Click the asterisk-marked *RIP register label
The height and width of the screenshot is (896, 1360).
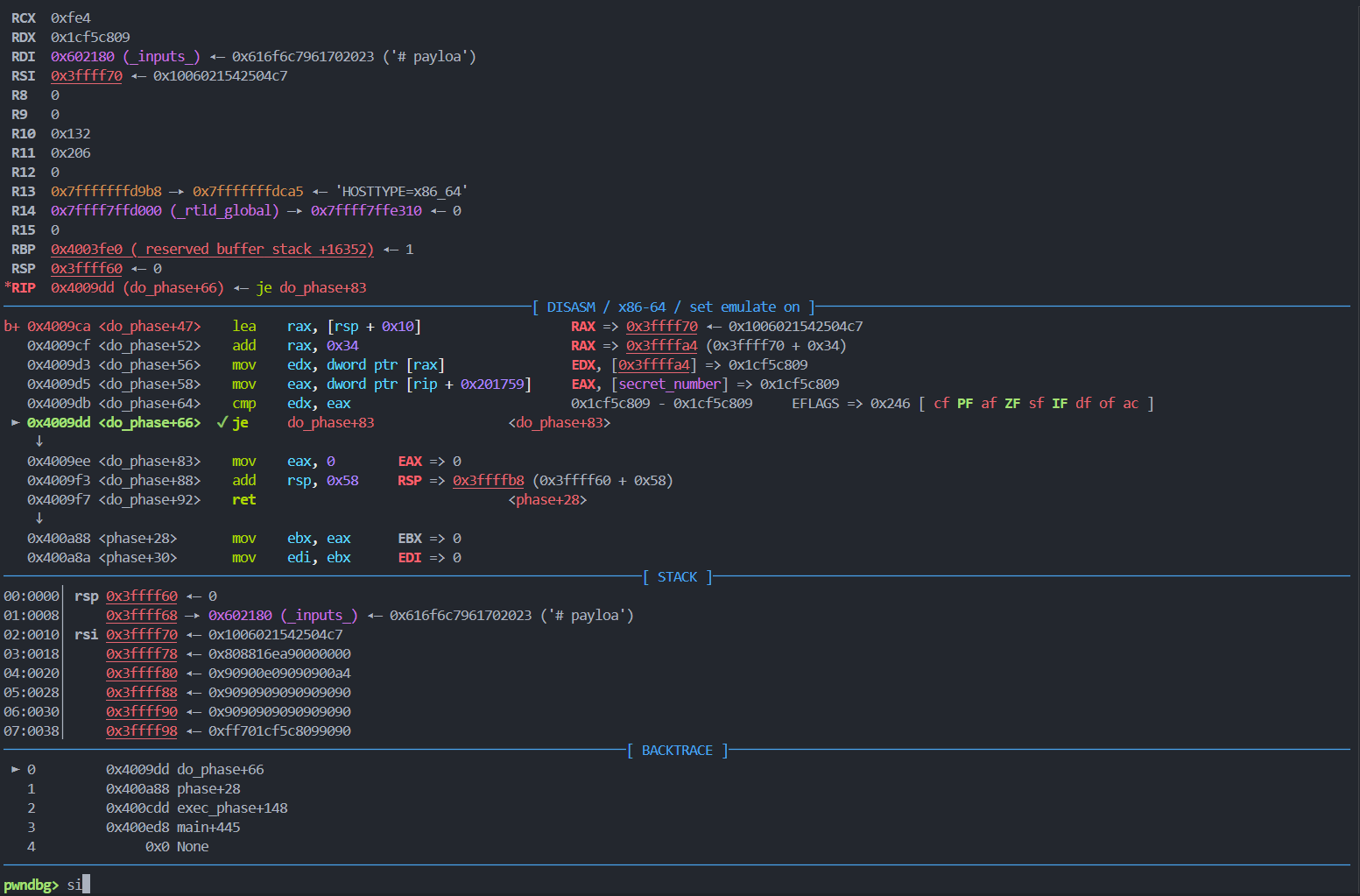coord(20,288)
